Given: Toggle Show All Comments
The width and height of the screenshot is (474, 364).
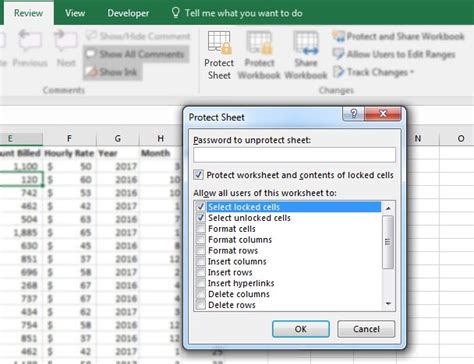Looking at the screenshot, I should tap(136, 54).
